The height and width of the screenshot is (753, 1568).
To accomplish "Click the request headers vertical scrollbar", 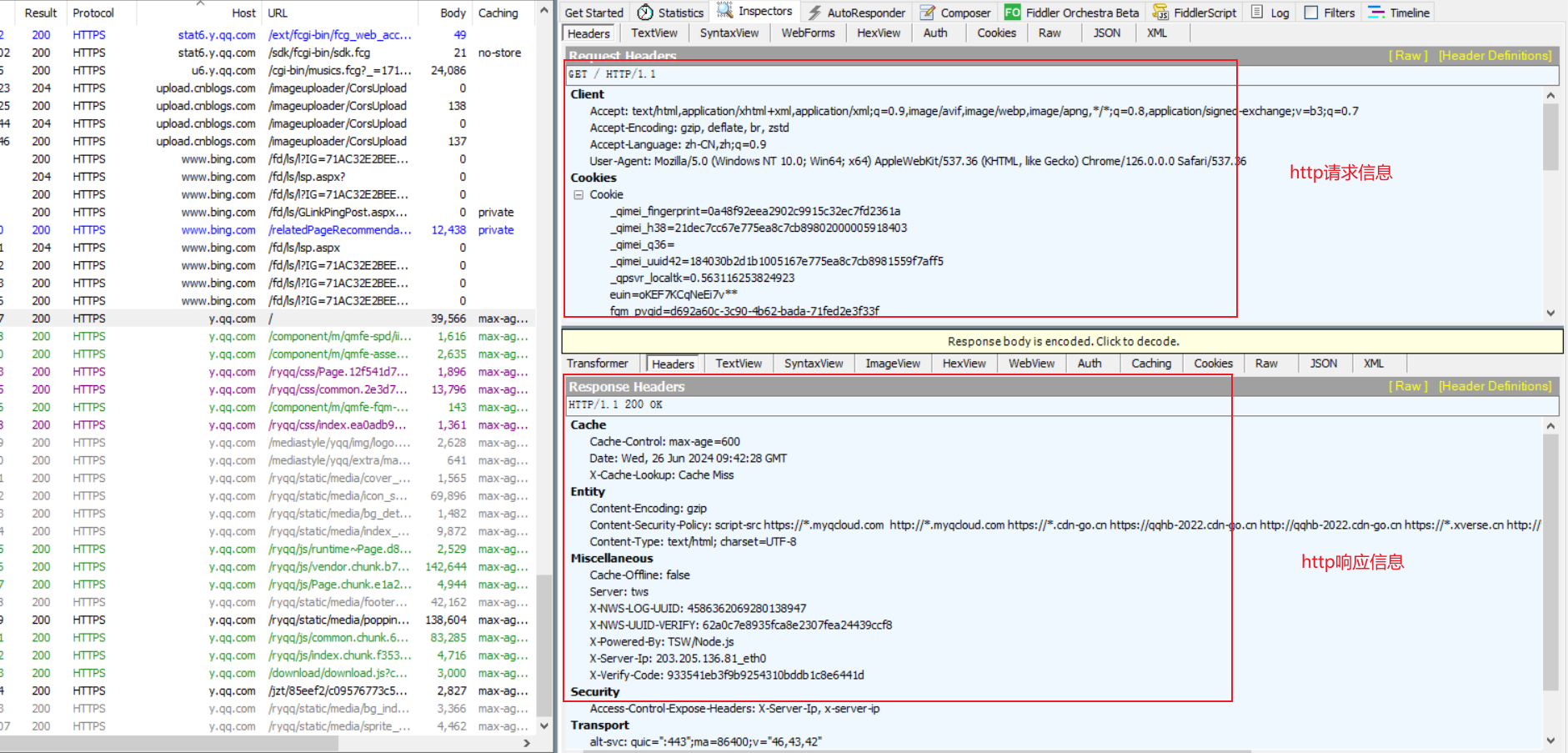I will coord(1550,138).
